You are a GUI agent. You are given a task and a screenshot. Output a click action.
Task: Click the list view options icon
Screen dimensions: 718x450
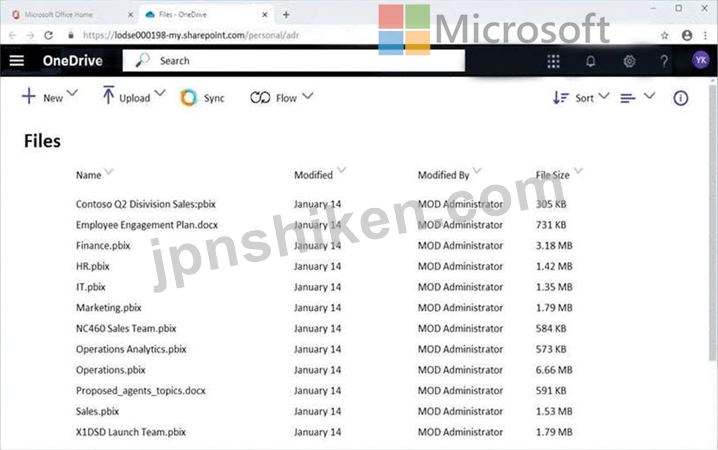click(x=628, y=98)
